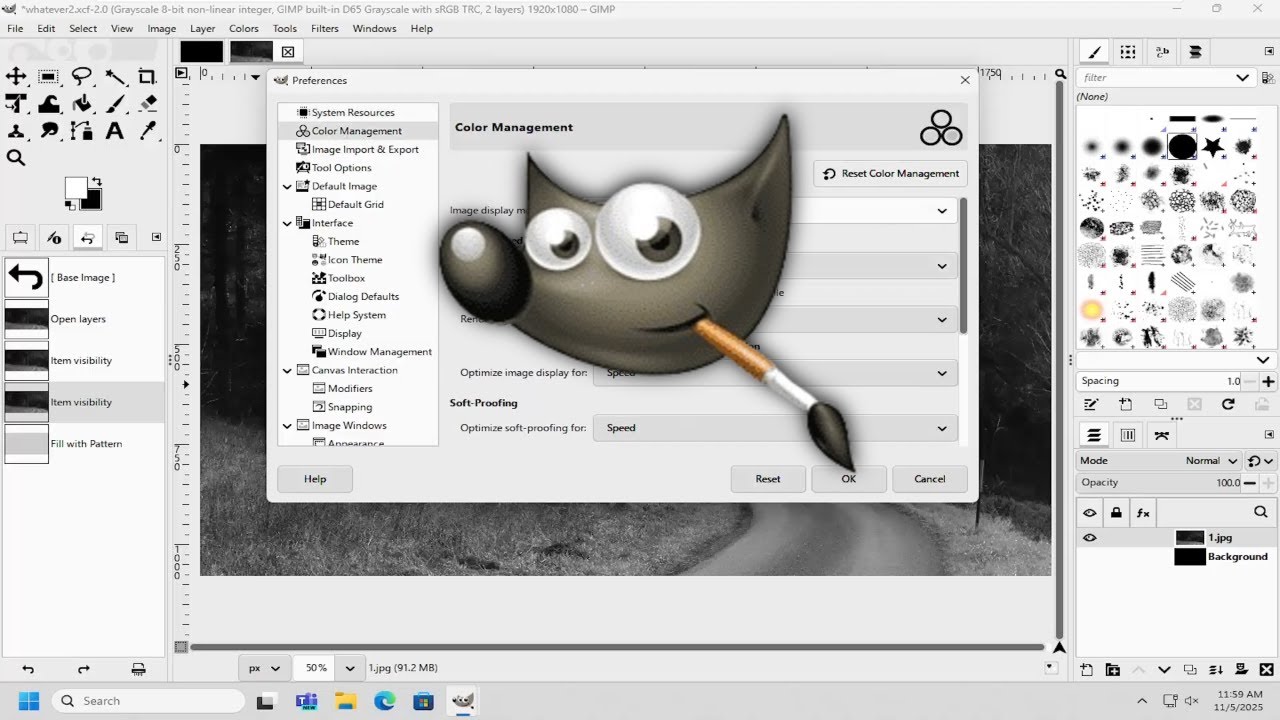Pick the Fuzzy Select magic wand
Image resolution: width=1280 pixels, height=720 pixels.
pyautogui.click(x=115, y=76)
